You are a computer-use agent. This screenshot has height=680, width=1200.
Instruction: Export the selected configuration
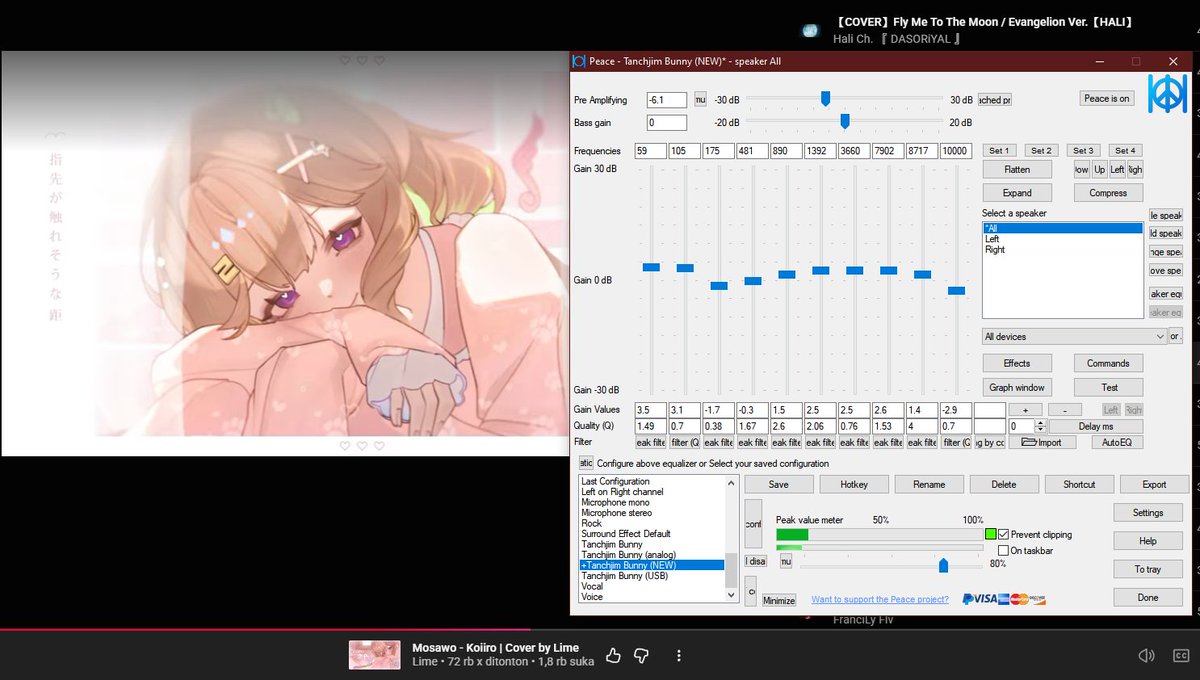(1154, 484)
